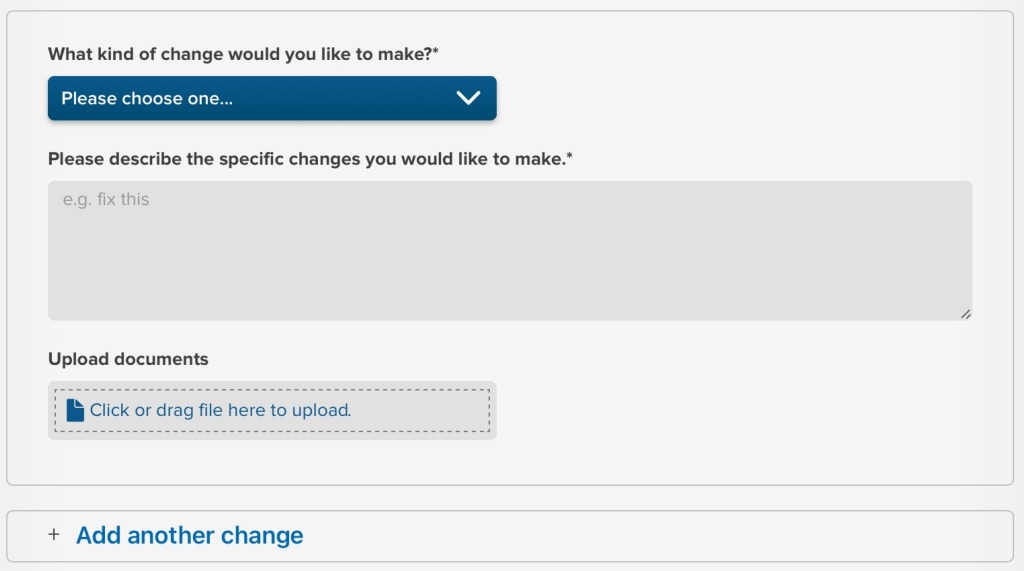
Task: Click the plus icon beside 'Add another change'
Action: [x=54, y=534]
